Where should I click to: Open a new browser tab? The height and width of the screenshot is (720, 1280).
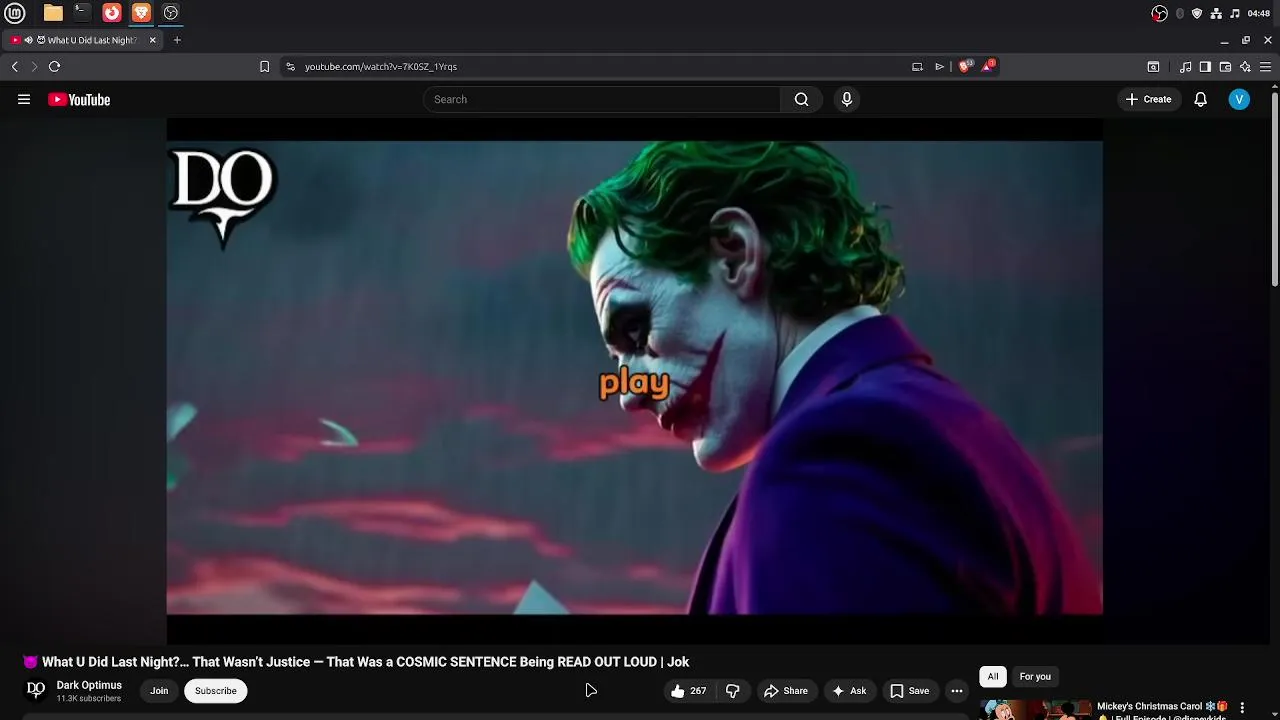tap(177, 40)
